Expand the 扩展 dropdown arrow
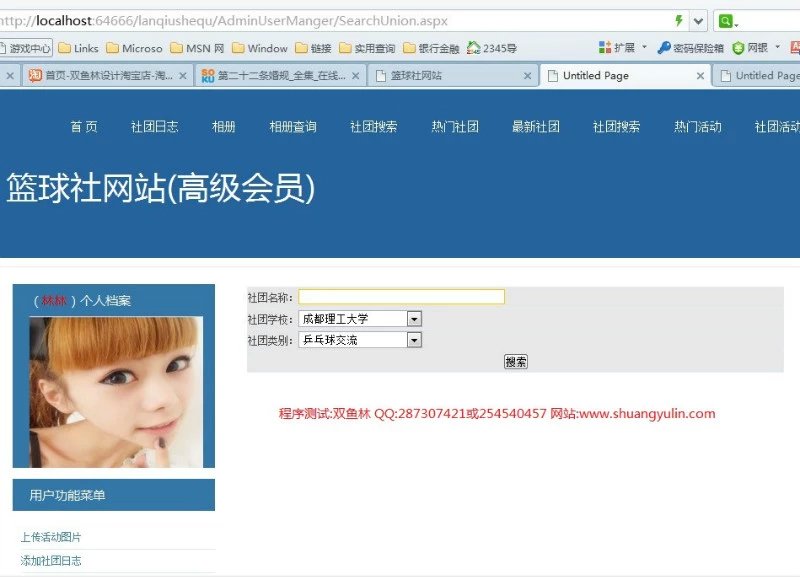The width and height of the screenshot is (800, 577). click(644, 47)
